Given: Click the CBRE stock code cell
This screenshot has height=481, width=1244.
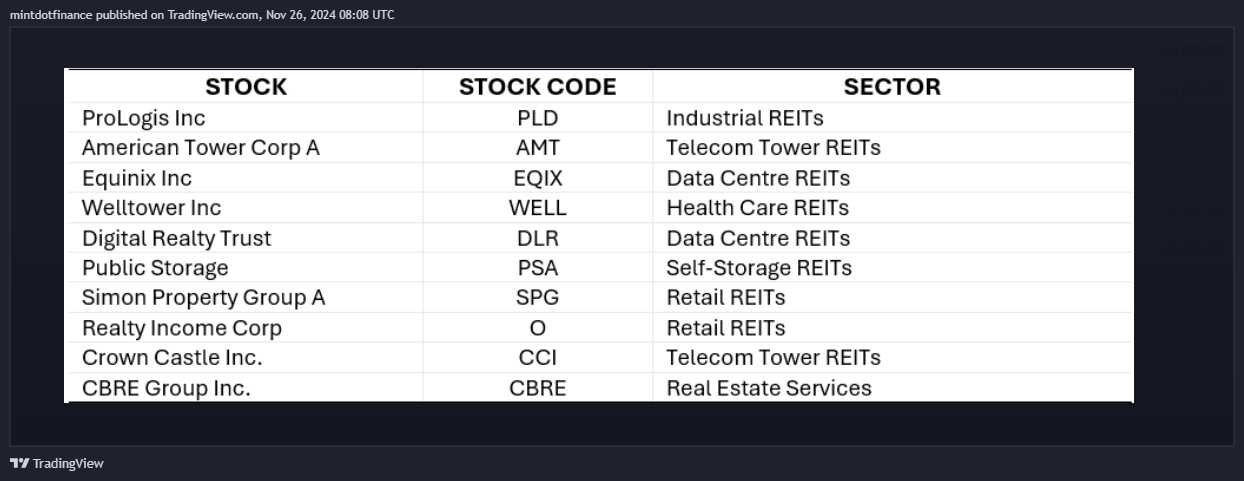Looking at the screenshot, I should pos(538,388).
